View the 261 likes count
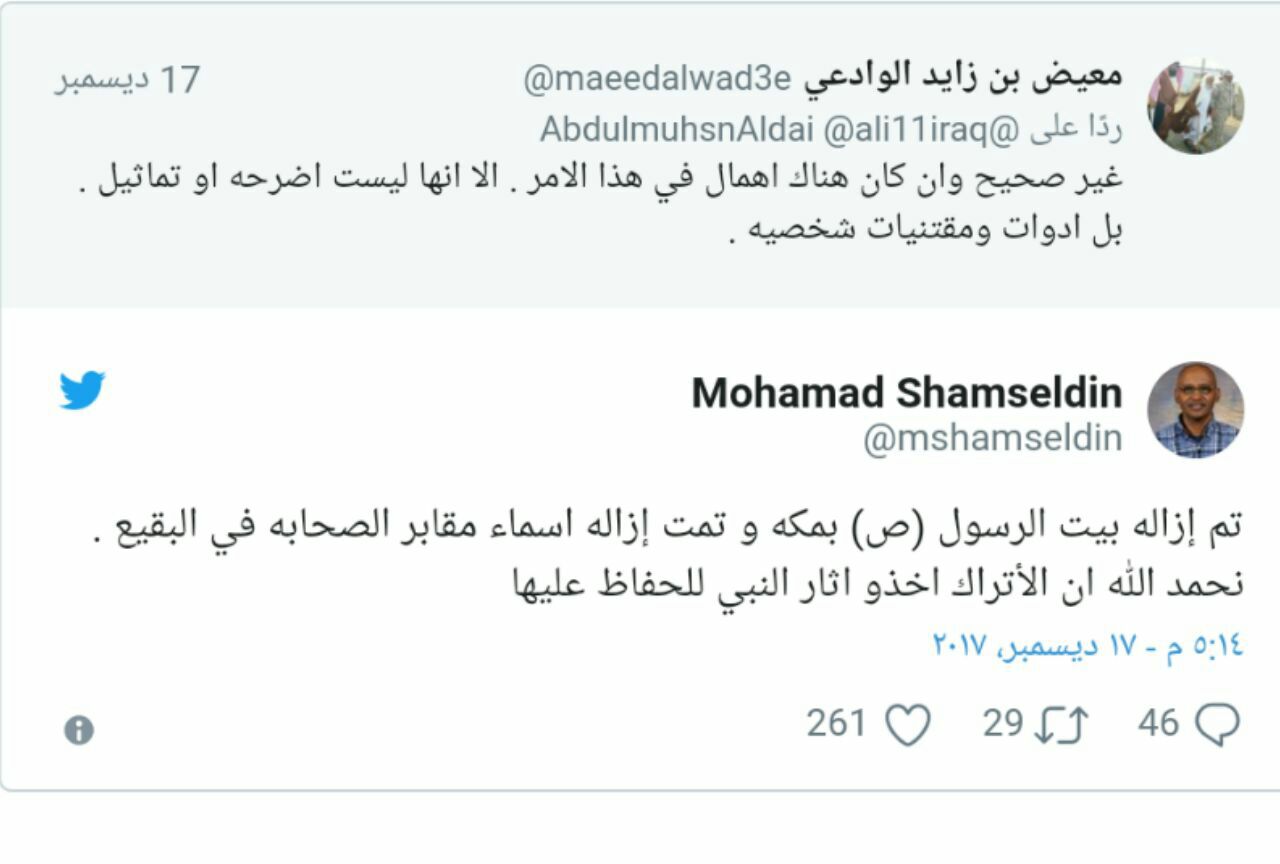Viewport: 1280px width, 864px height. pos(836,723)
